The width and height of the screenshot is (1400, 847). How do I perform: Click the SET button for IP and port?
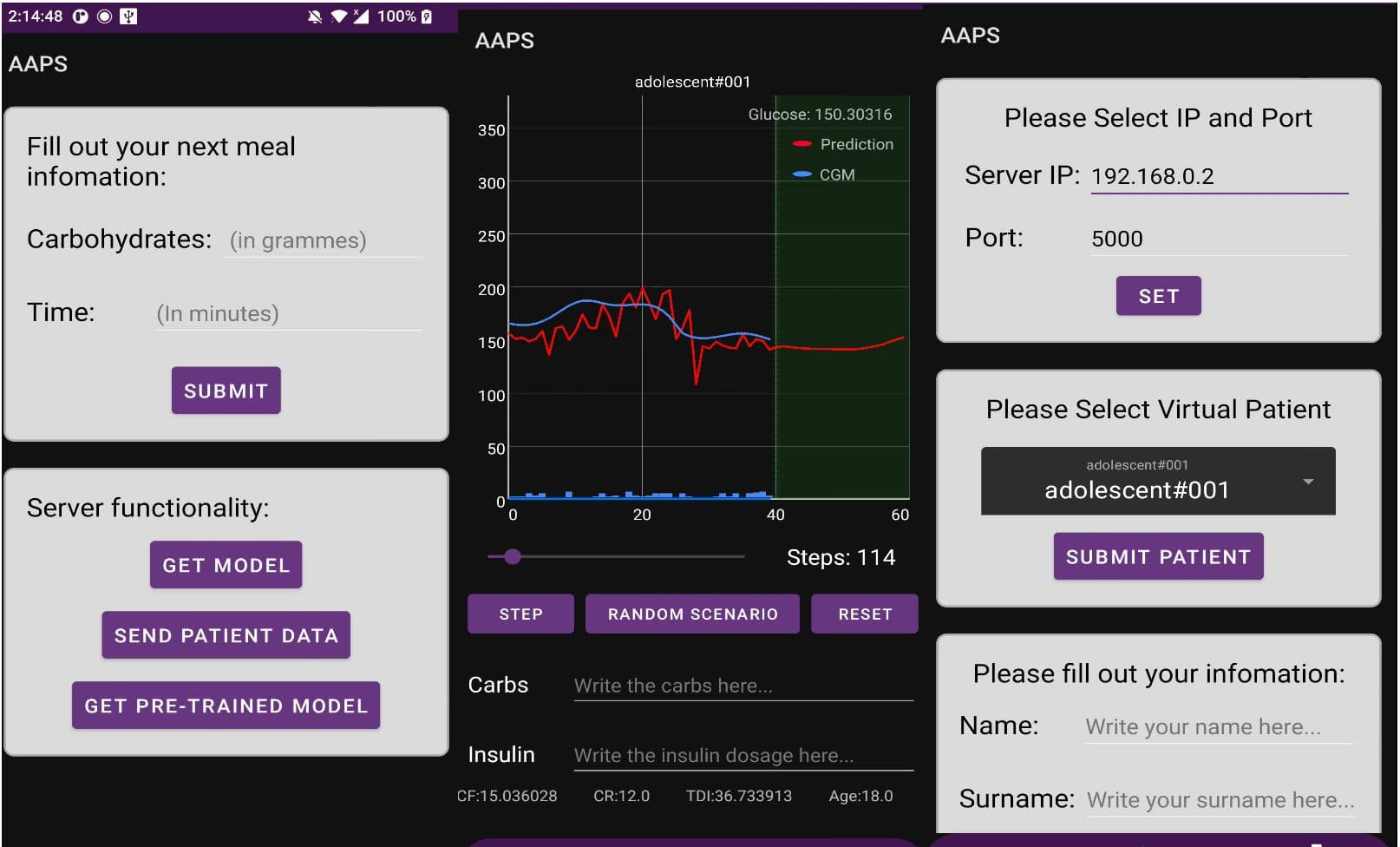[x=1158, y=296]
